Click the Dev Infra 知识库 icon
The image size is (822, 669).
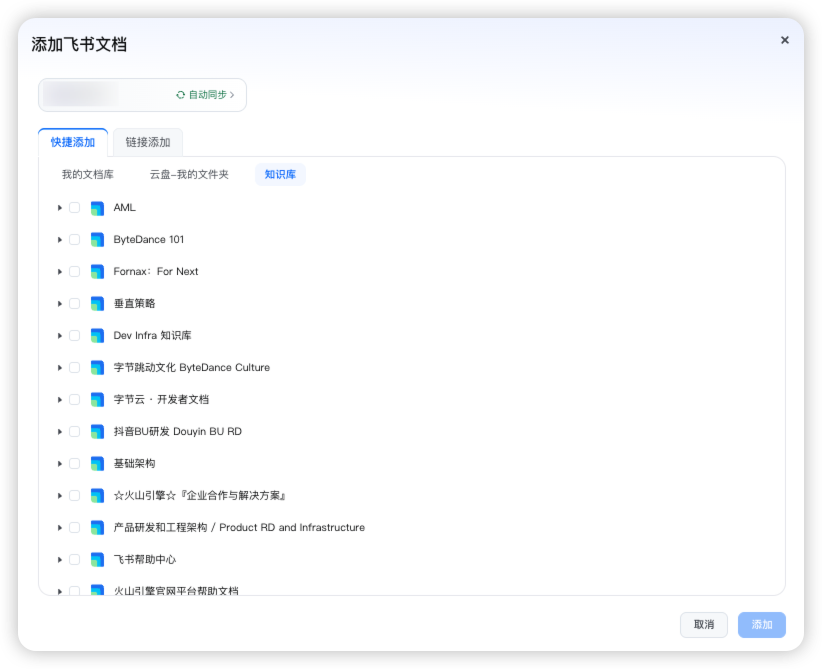tap(97, 336)
